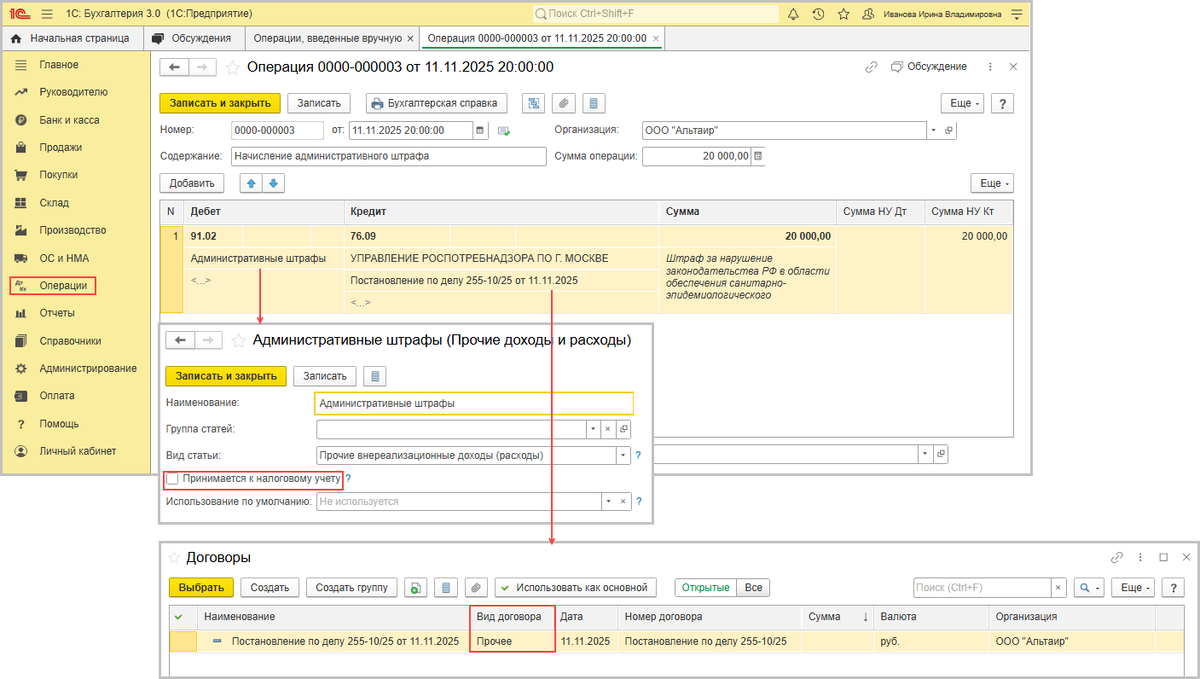Open search options dropdown in Договоры

tap(1090, 588)
